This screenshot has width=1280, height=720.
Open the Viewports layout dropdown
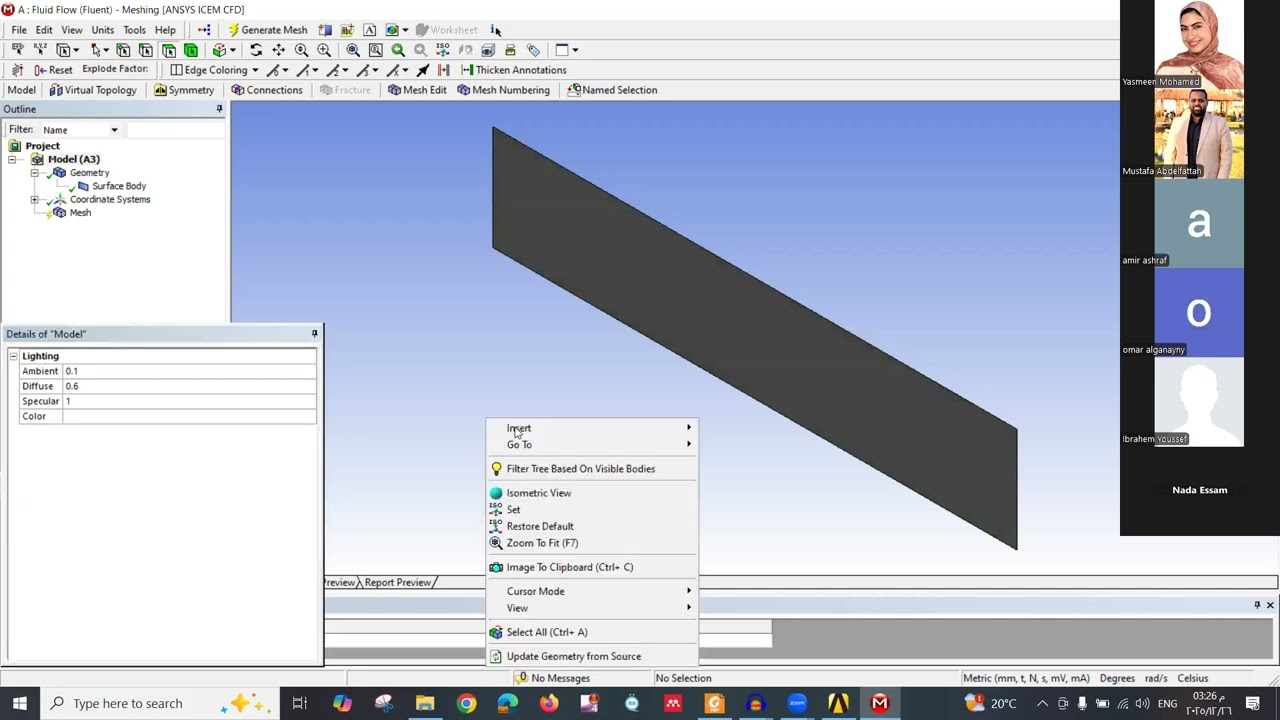(567, 50)
